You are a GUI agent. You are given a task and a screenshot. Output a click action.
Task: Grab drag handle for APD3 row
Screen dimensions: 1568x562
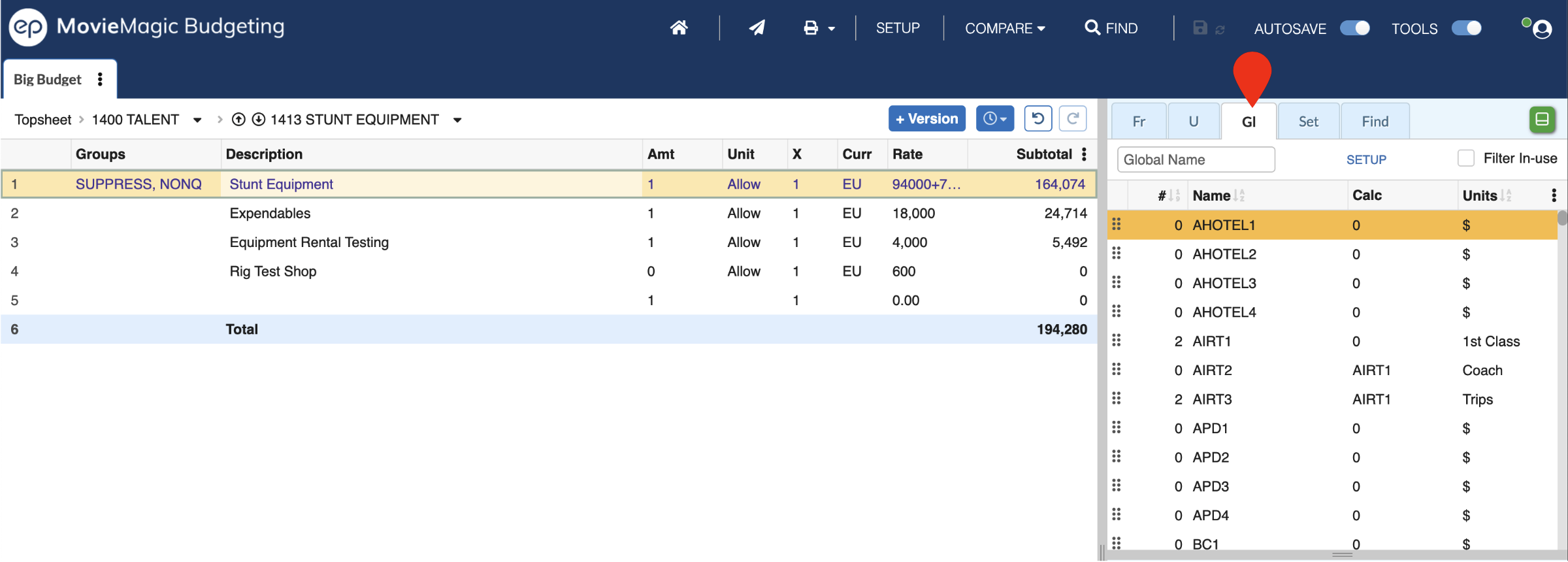coord(1117,485)
